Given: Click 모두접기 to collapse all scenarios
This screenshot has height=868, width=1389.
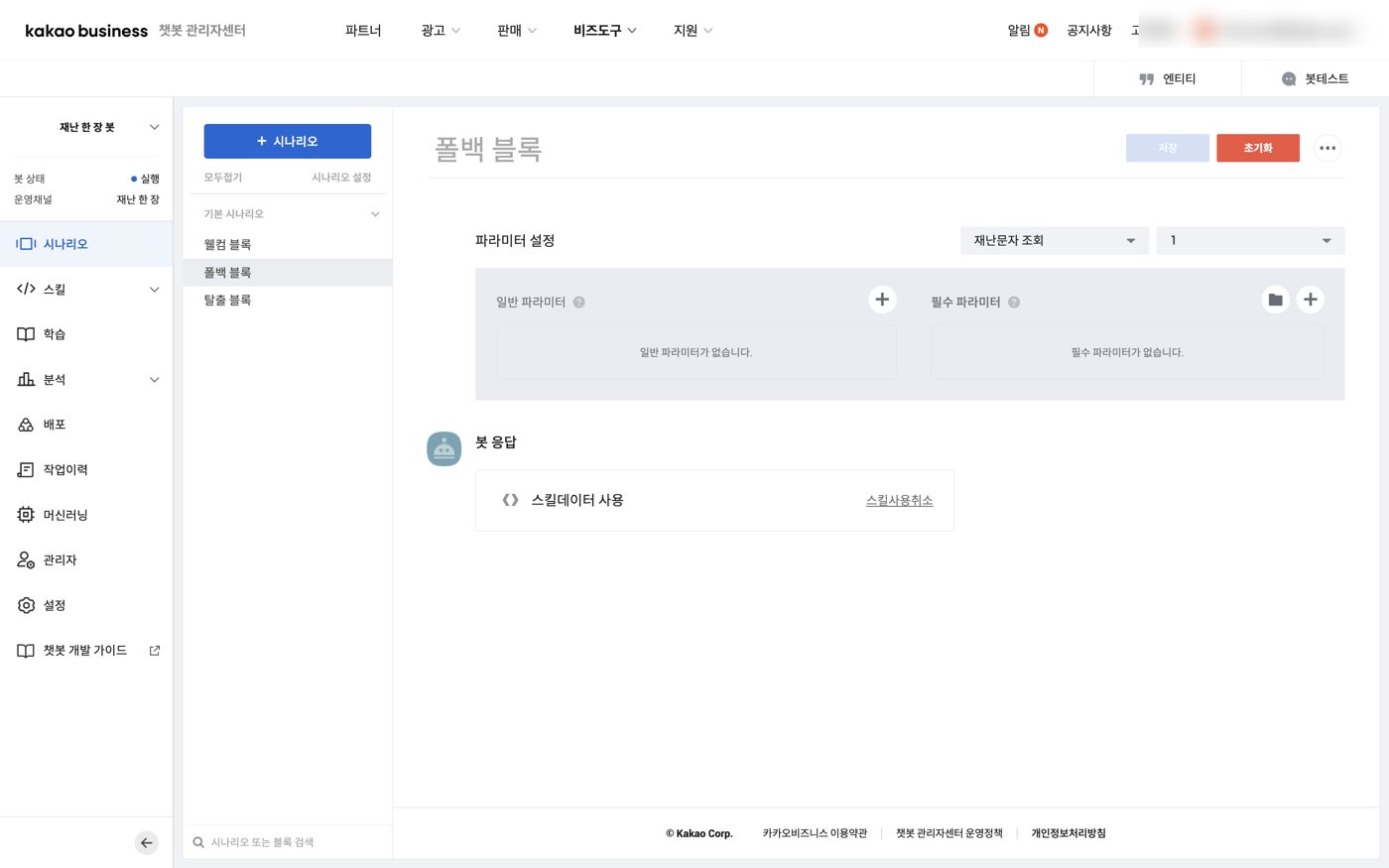Looking at the screenshot, I should [x=223, y=178].
